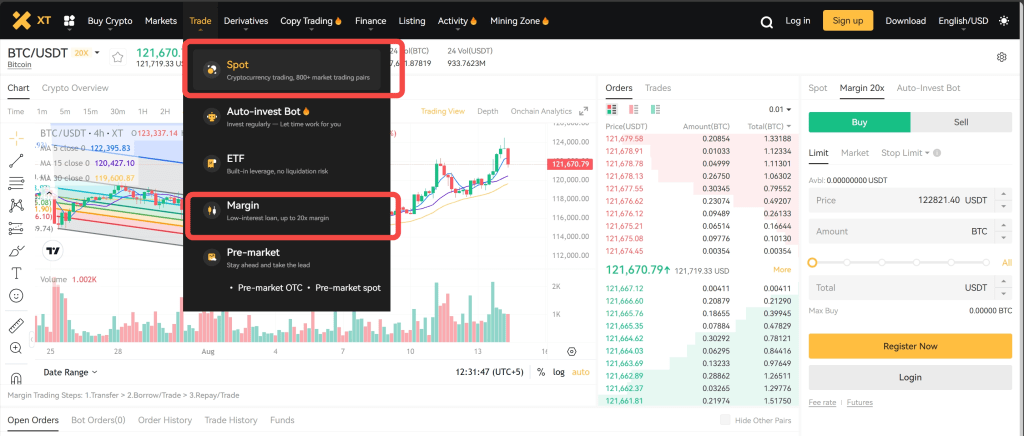Open the emoji sticker tool
This screenshot has width=1024, height=436.
[16, 296]
